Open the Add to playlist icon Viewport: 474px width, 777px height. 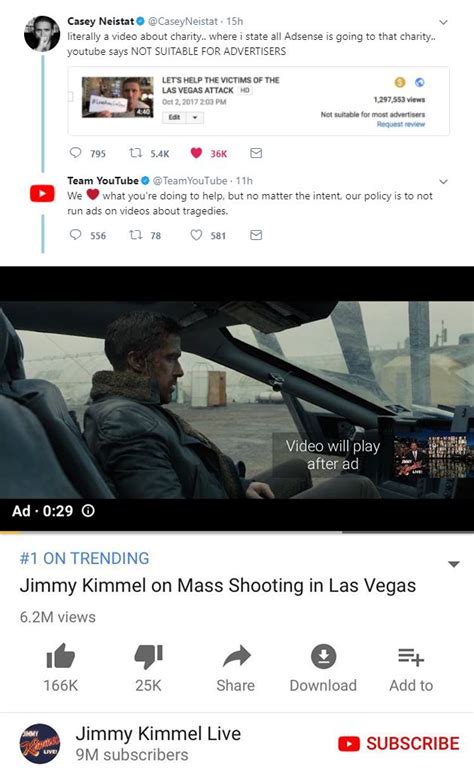click(x=411, y=657)
